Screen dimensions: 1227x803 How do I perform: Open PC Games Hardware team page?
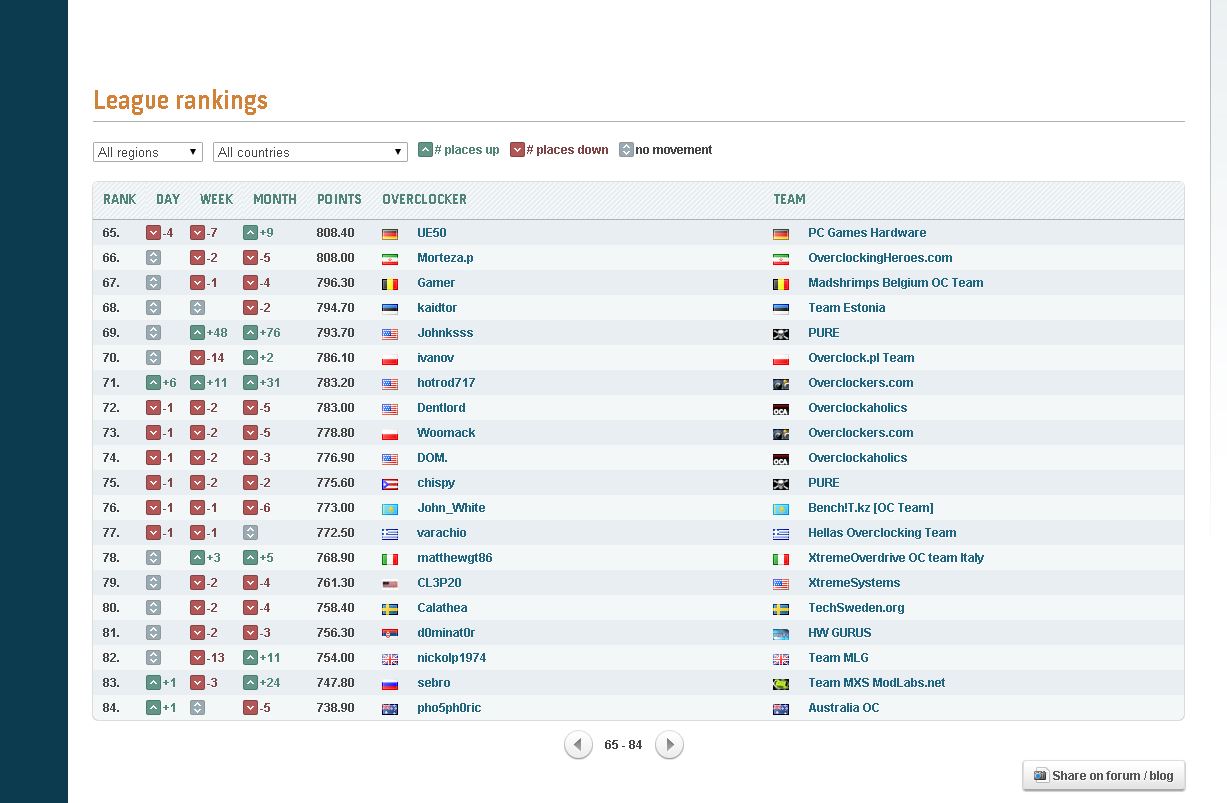click(867, 232)
